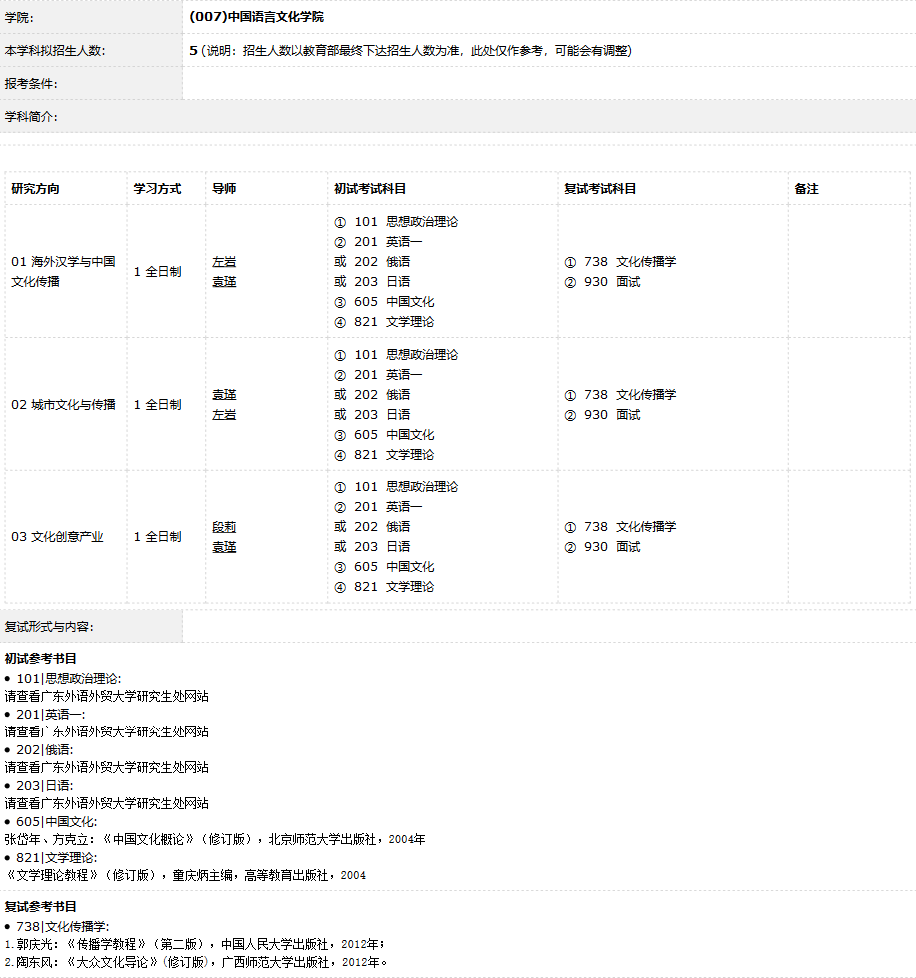This screenshot has width=916, height=978.
Task: Click the 研究方向 column header
Action: coord(35,189)
